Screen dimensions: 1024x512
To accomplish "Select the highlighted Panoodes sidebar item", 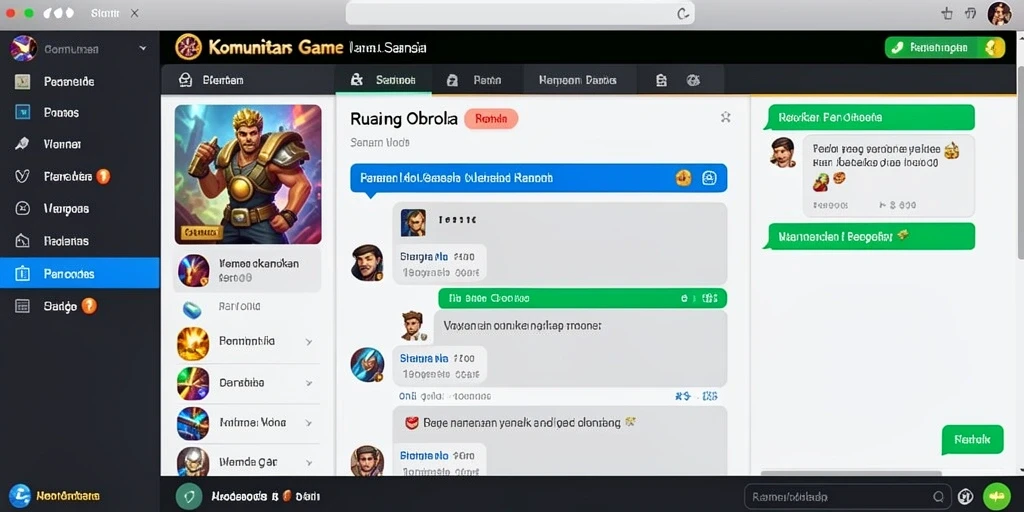I will coord(80,274).
